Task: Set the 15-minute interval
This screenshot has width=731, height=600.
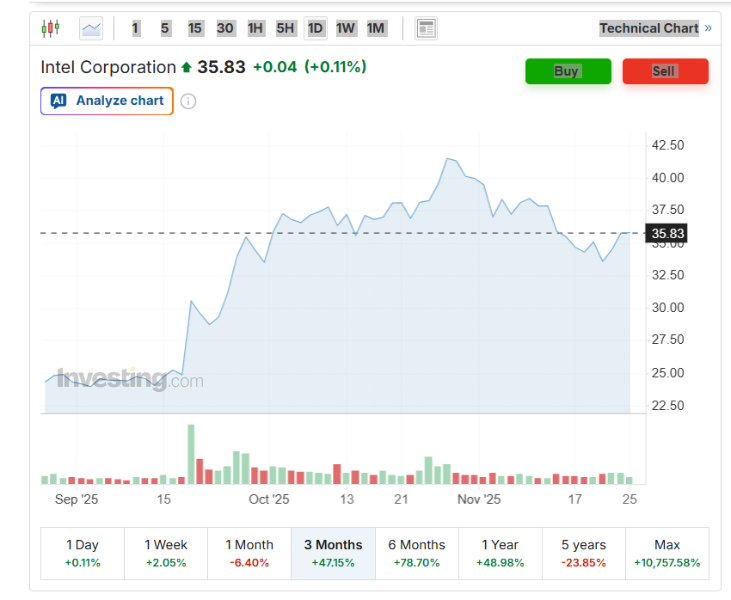Action: (195, 28)
